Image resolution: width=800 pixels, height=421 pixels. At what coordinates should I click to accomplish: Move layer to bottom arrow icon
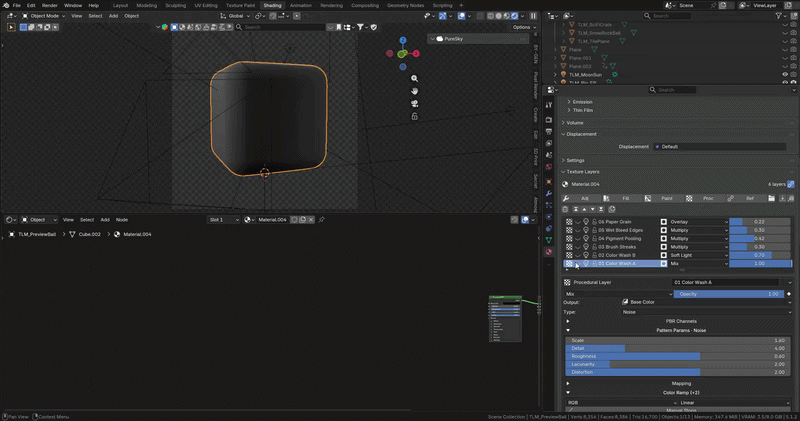[601, 209]
